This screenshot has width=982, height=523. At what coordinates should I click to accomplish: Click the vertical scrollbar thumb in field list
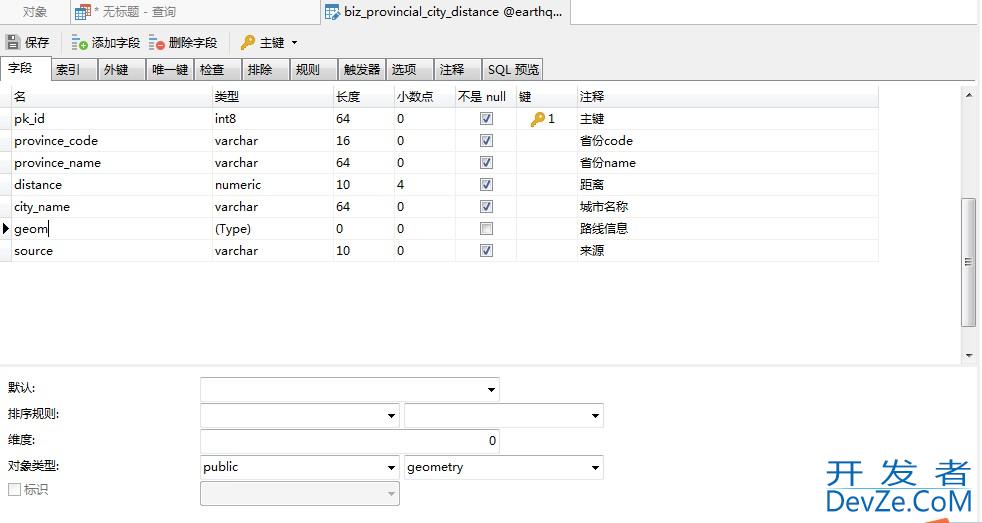pyautogui.click(x=967, y=260)
